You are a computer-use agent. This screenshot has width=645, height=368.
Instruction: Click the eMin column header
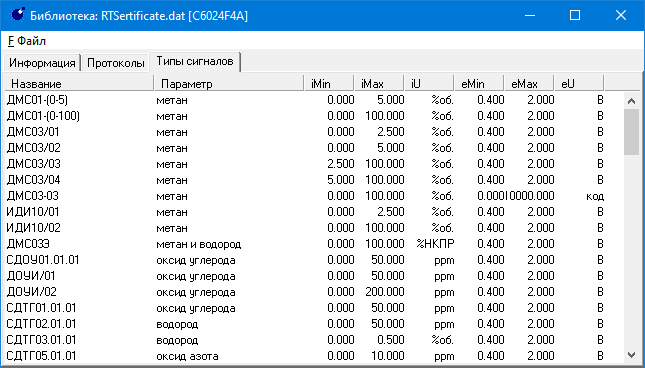tap(479, 83)
